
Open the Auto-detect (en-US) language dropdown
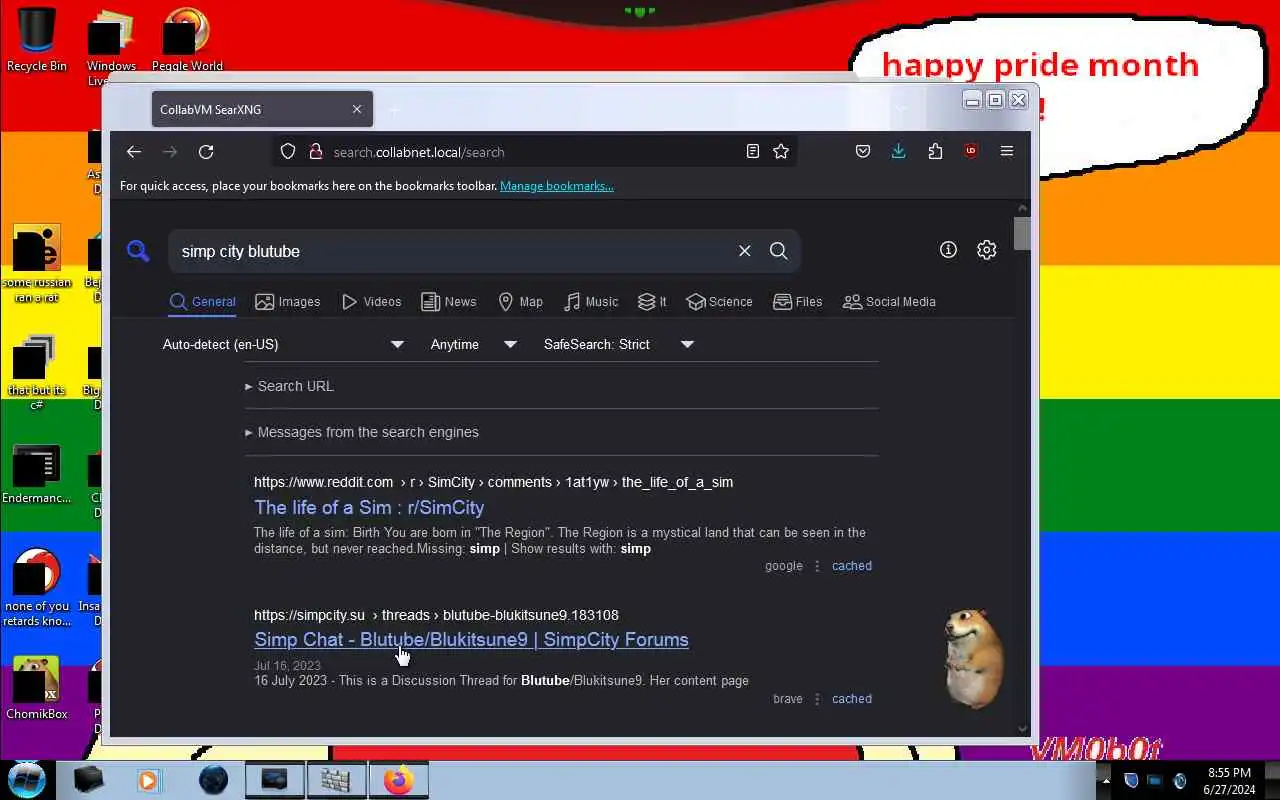click(284, 344)
